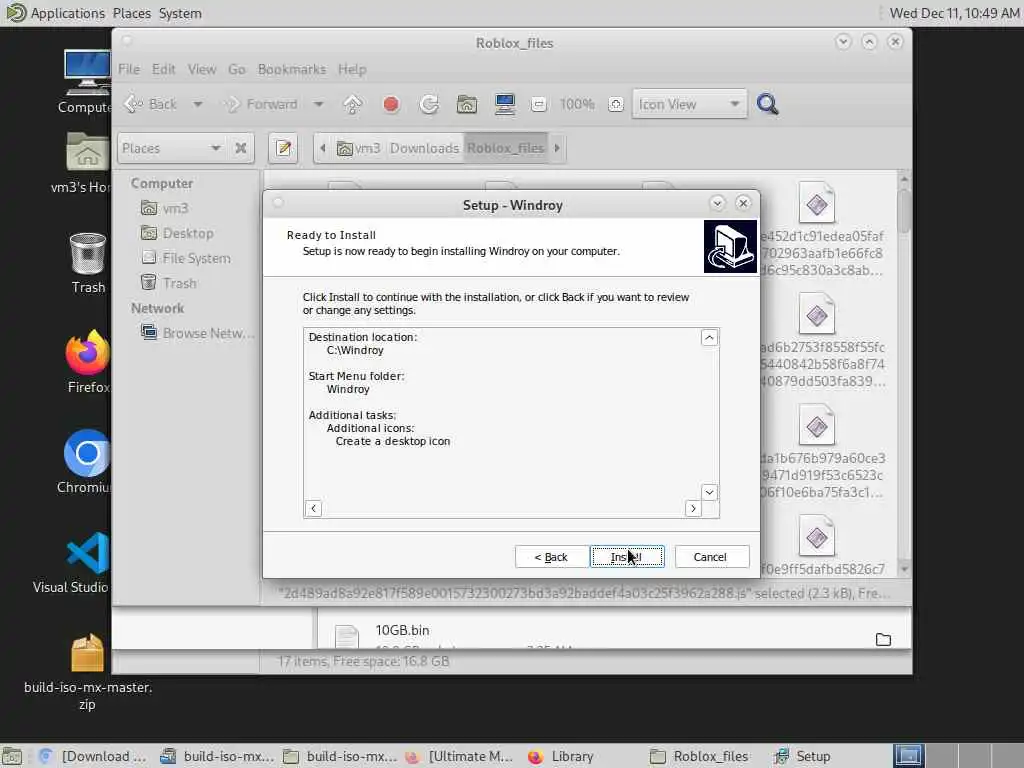
Task: Click the 100% zoom level
Action: 577,104
